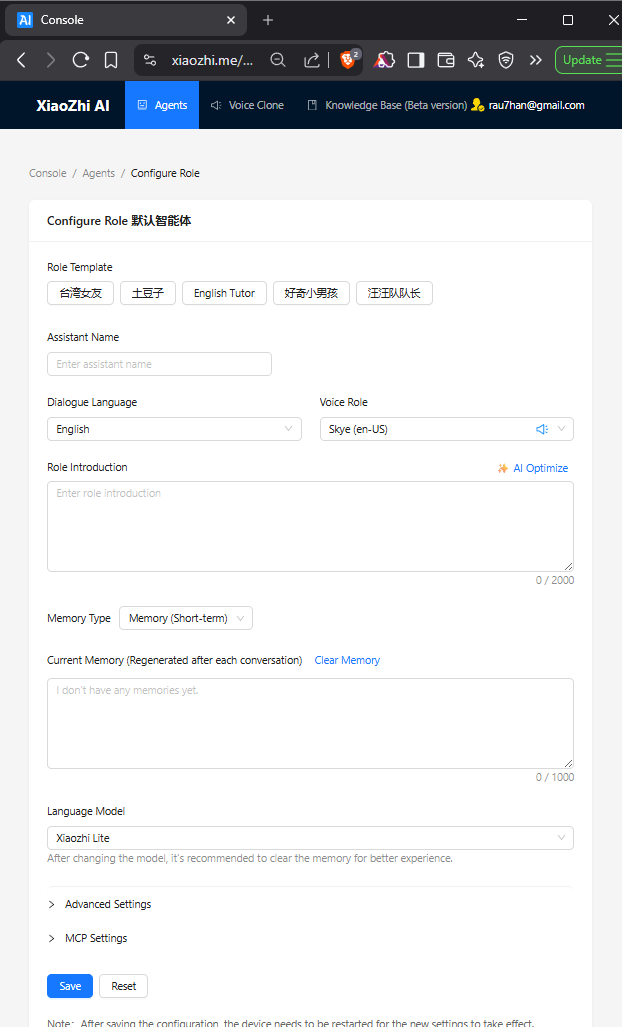Apply the 汪汪队队长 role template
The height and width of the screenshot is (1027, 622).
point(394,293)
